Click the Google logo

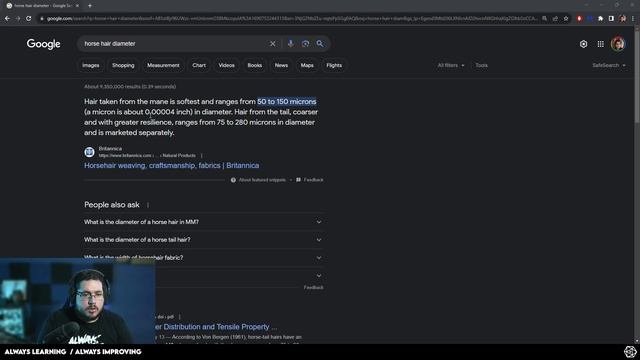44,44
